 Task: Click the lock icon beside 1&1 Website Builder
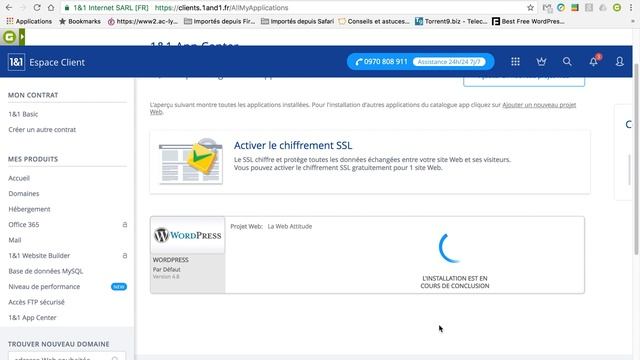click(125, 256)
